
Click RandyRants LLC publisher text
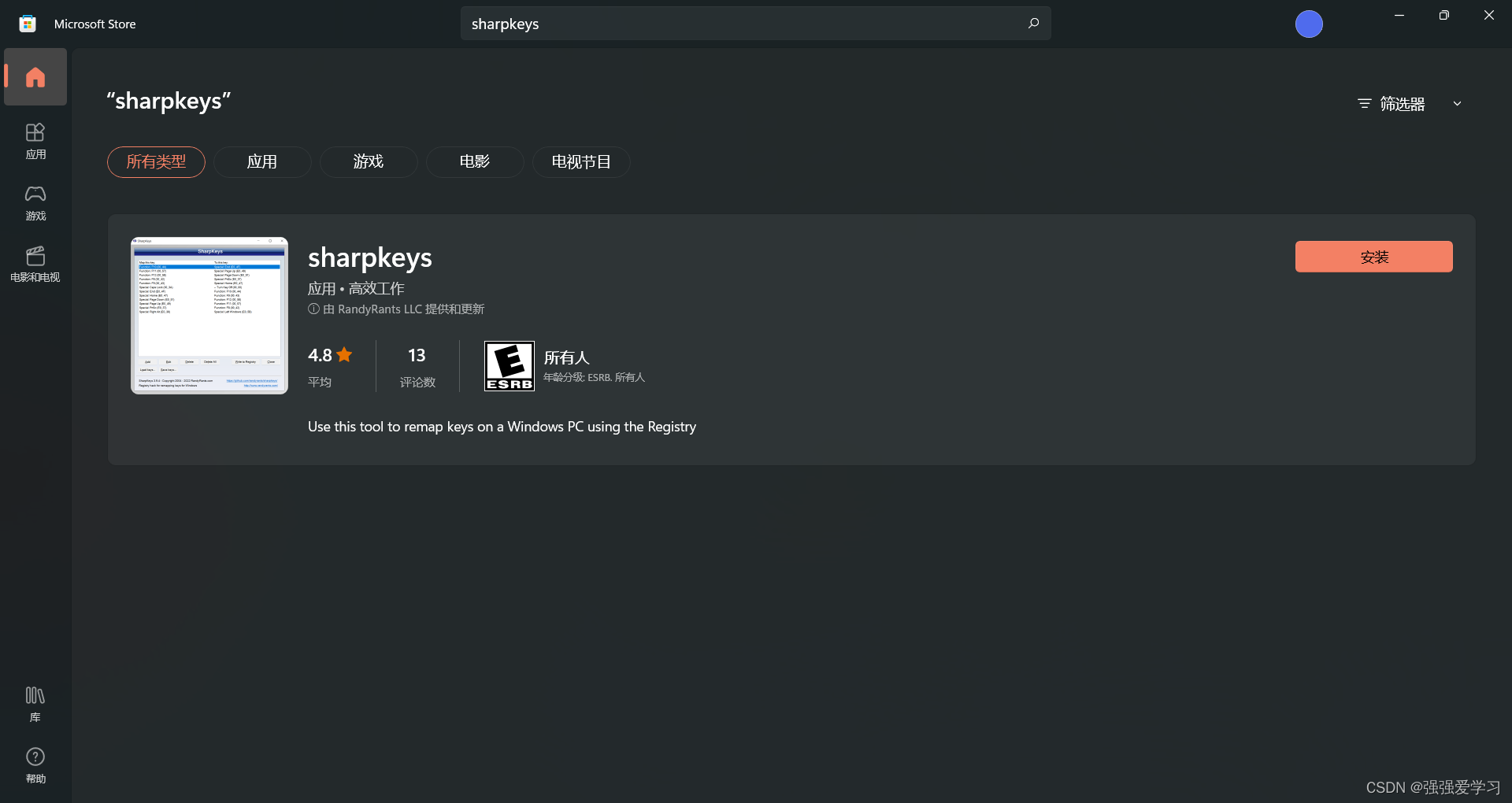coord(380,309)
